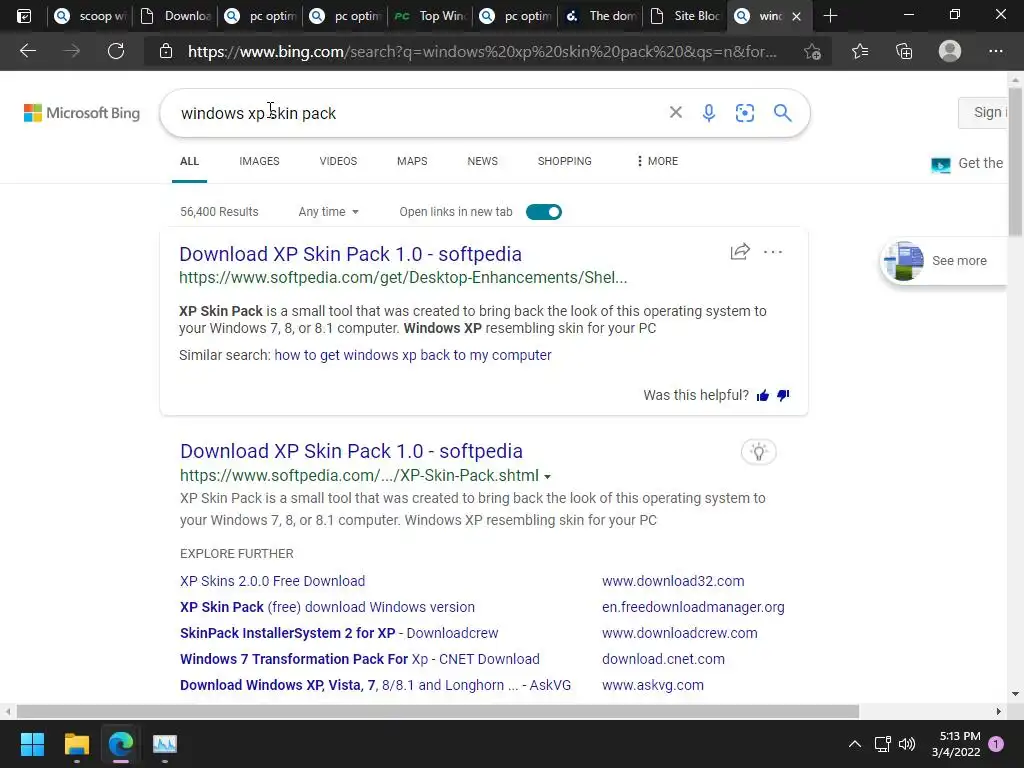This screenshot has width=1024, height=768.
Task: Expand the Any time date filter
Action: 328,212
